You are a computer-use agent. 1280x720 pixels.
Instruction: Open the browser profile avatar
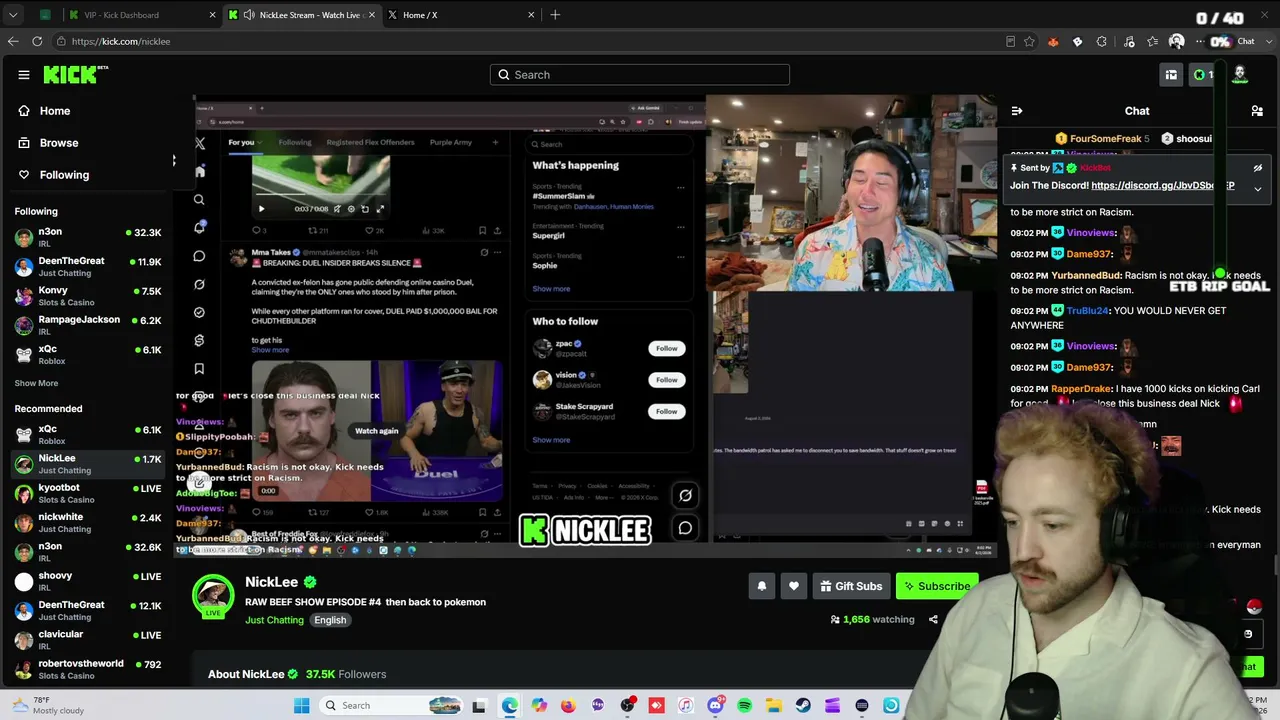pos(1177,41)
